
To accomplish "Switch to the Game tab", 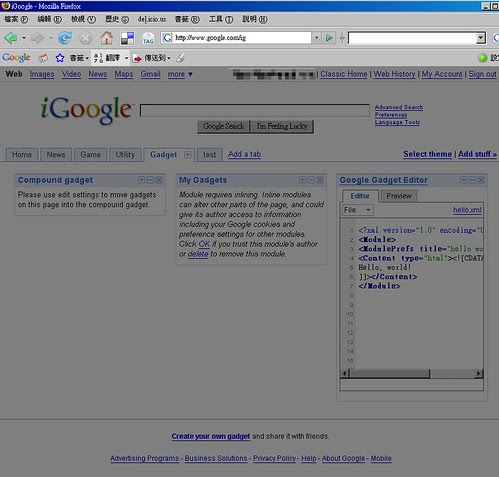I will (90, 155).
